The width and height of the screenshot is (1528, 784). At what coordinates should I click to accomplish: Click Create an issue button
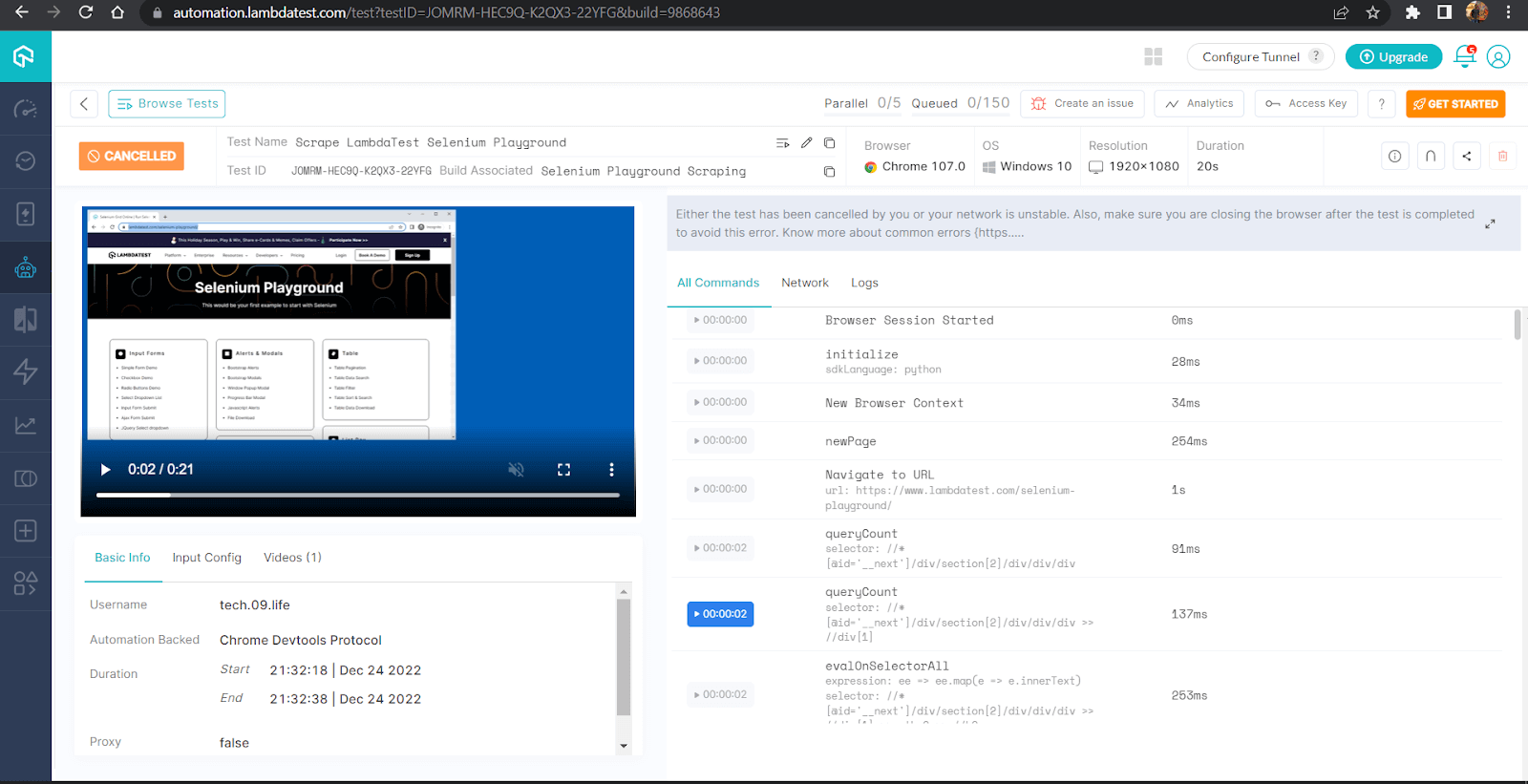(x=1083, y=103)
